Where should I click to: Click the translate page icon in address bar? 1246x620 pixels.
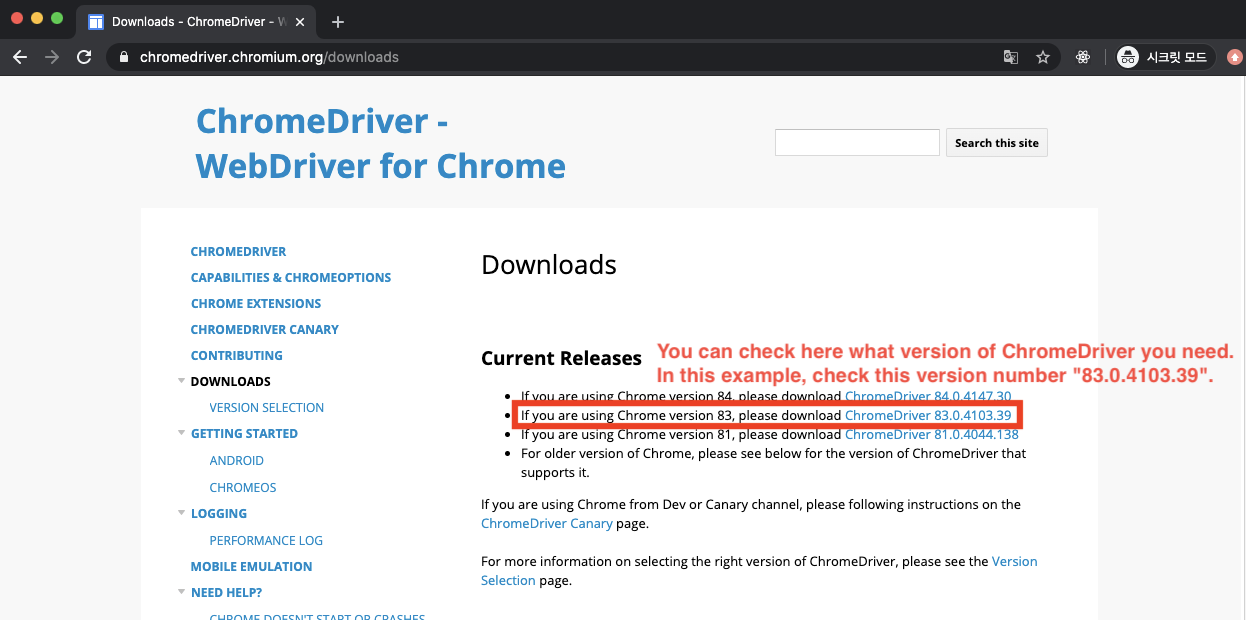[1011, 57]
